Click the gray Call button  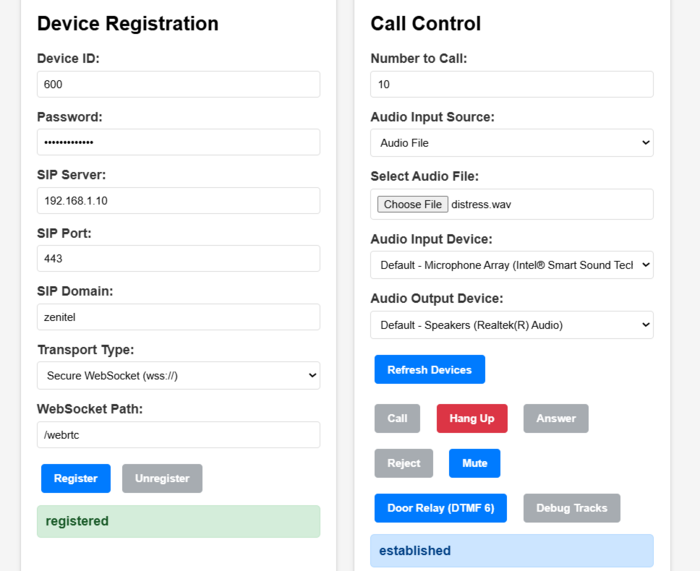click(x=397, y=418)
